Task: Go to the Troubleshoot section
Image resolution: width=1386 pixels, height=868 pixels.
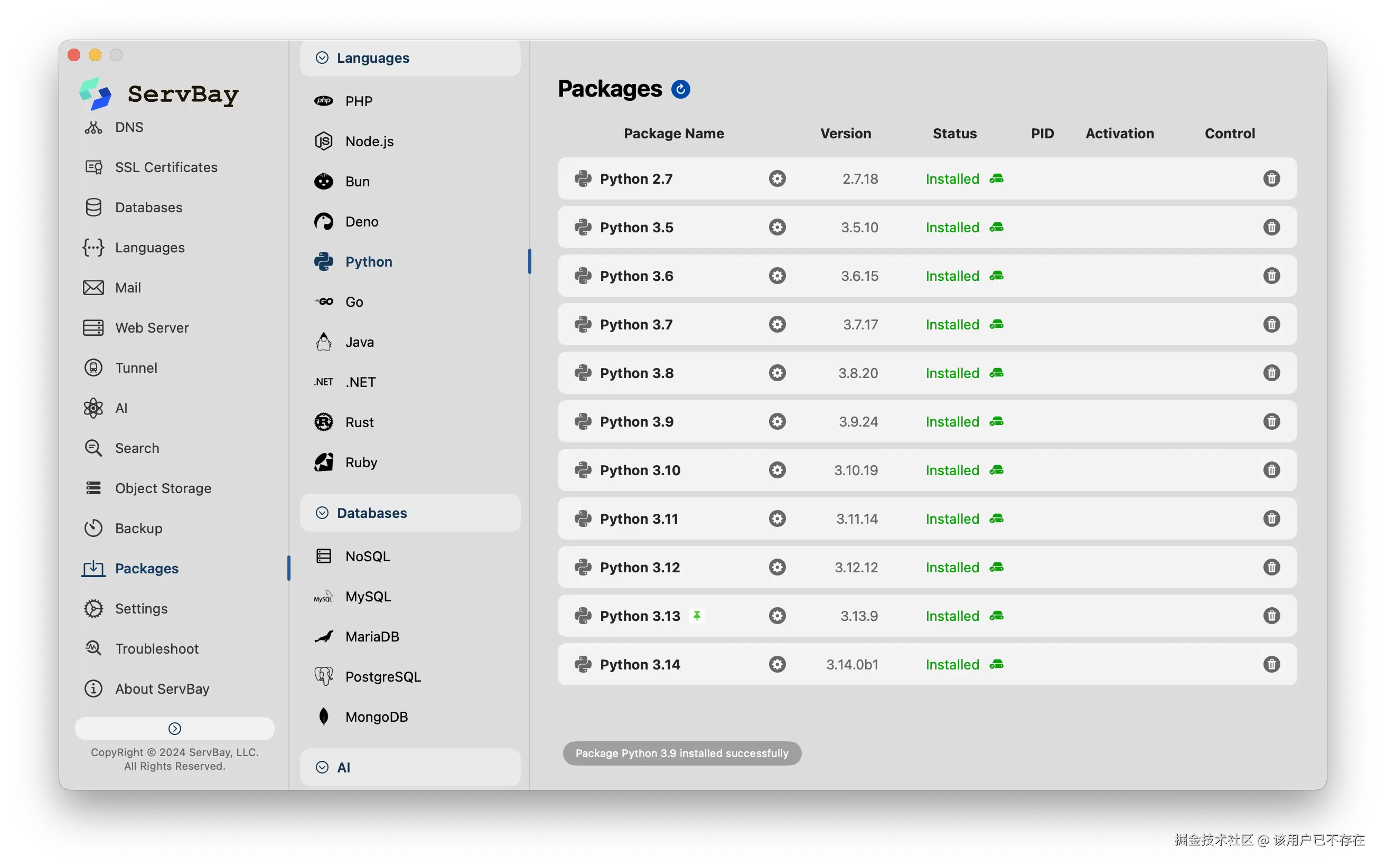Action: [157, 649]
